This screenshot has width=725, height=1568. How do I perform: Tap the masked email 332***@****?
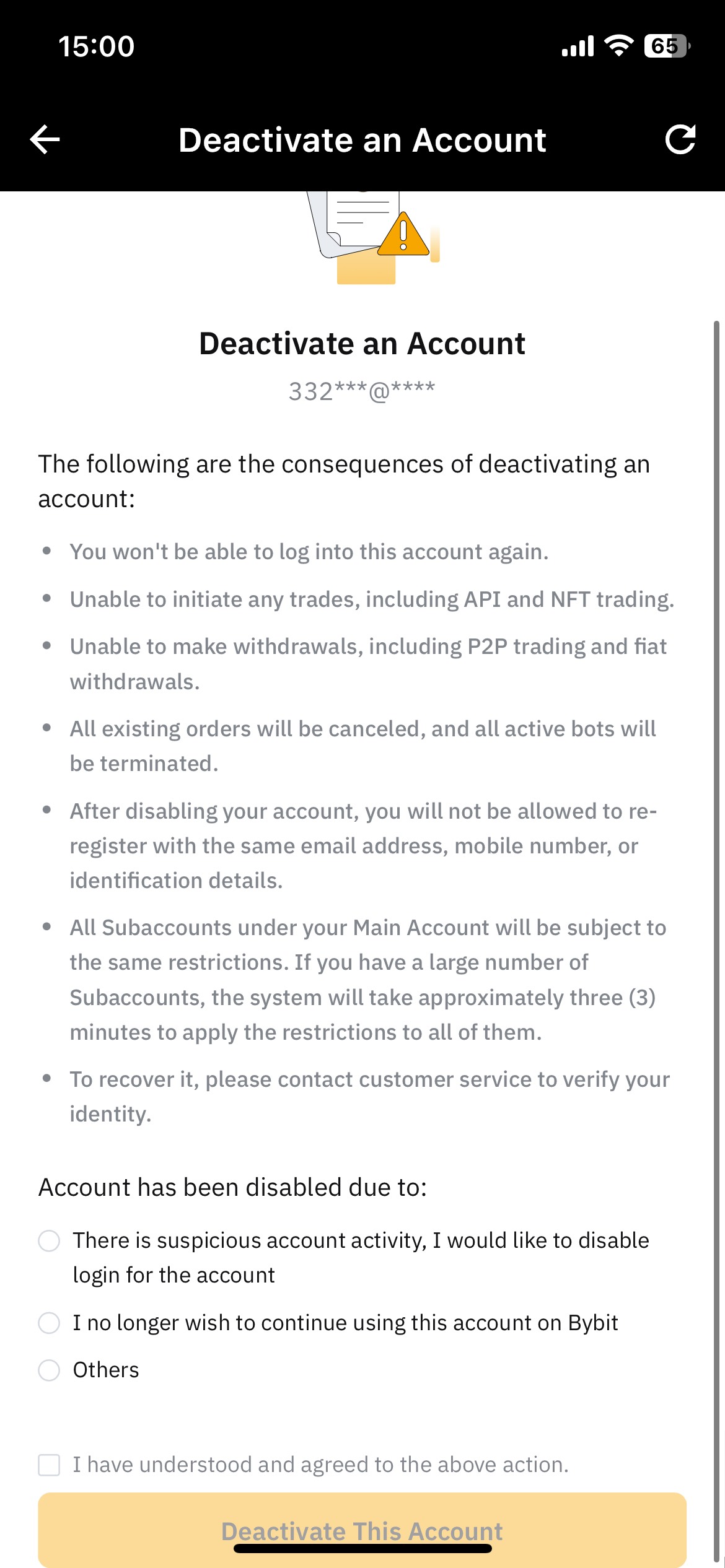click(362, 391)
